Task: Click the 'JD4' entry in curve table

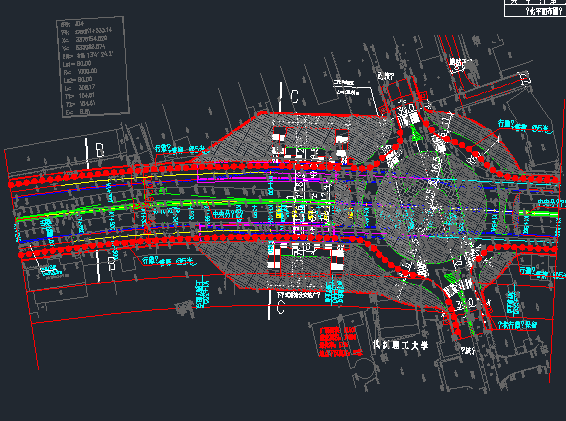Action: point(80,24)
